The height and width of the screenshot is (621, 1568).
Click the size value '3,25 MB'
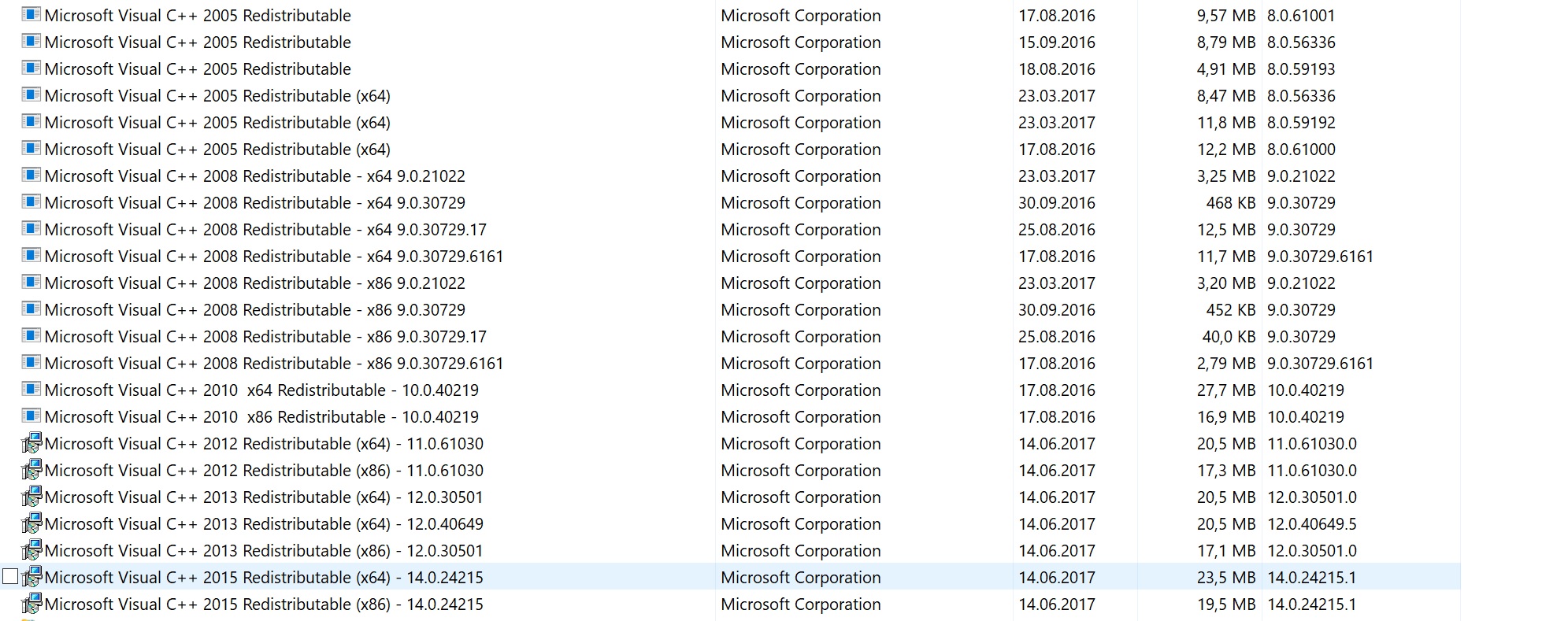pos(1226,176)
